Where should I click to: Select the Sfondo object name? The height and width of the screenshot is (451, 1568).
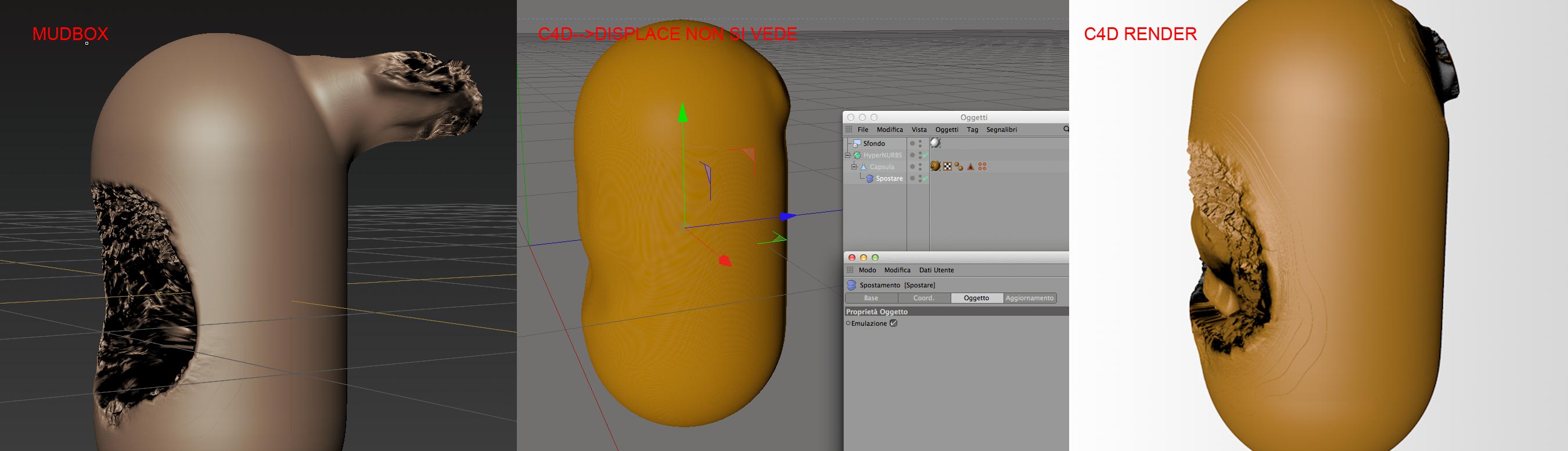[x=873, y=143]
